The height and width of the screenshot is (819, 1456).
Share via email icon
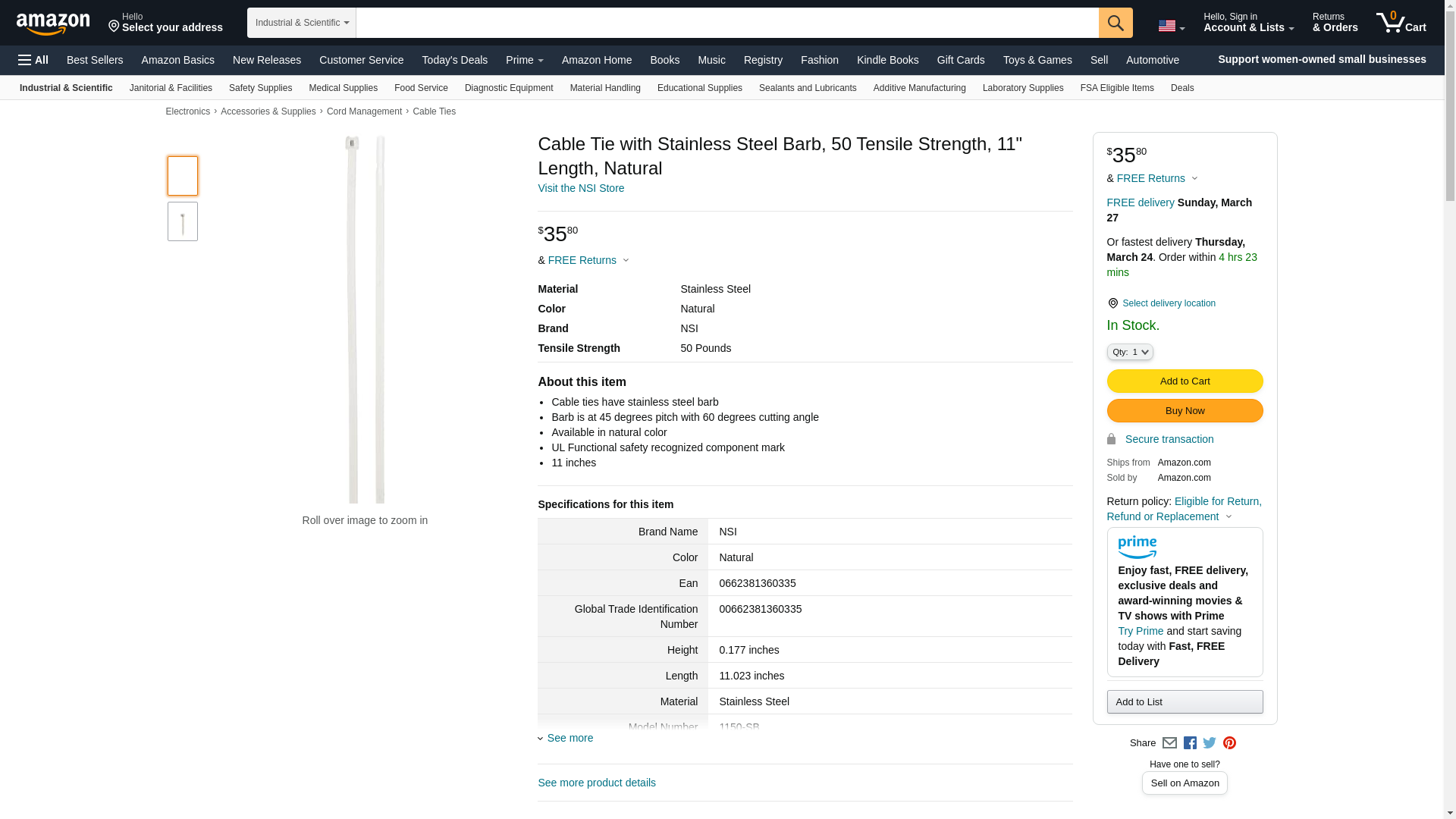(x=1169, y=743)
